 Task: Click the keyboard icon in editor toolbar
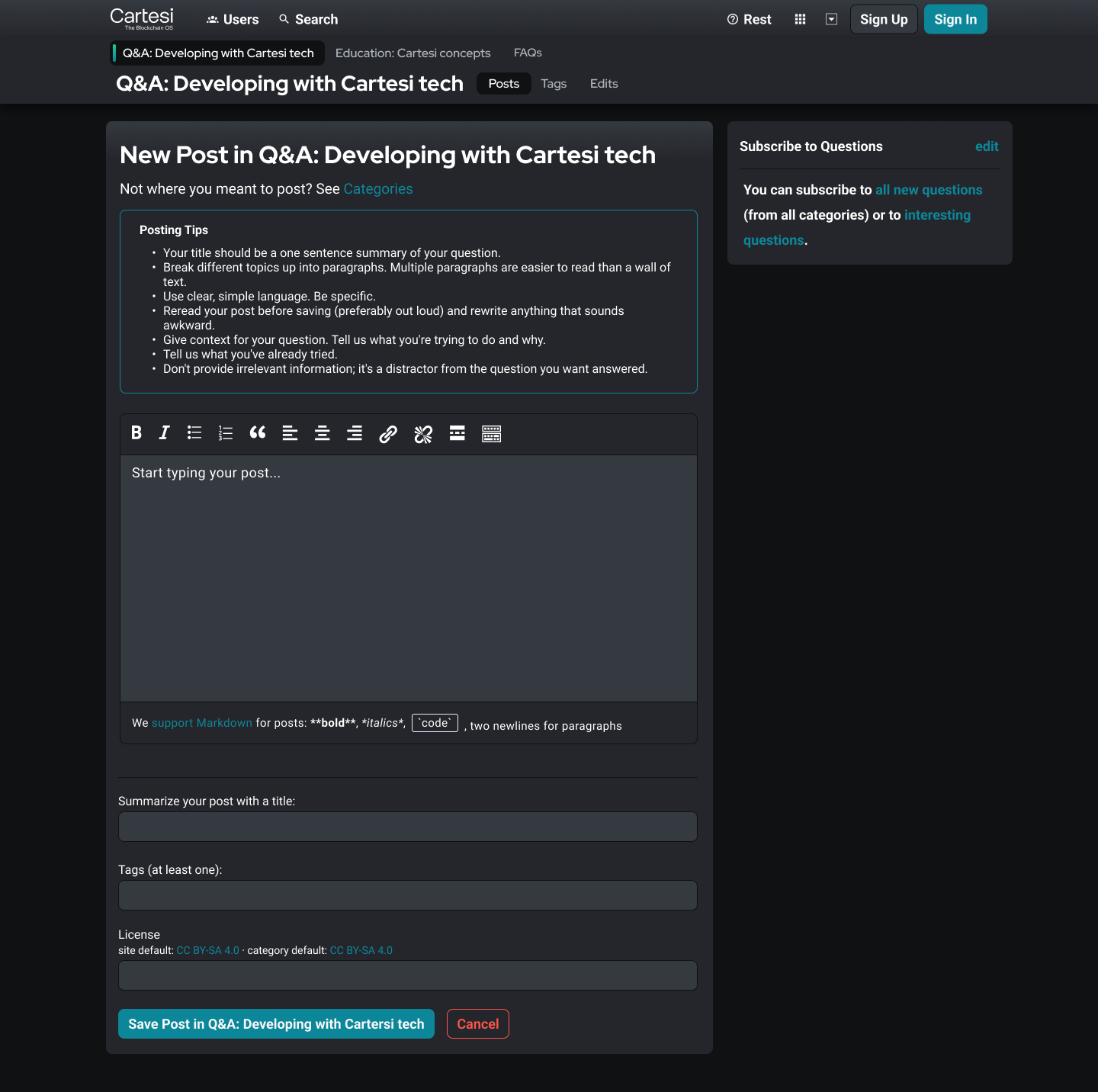[x=492, y=434]
